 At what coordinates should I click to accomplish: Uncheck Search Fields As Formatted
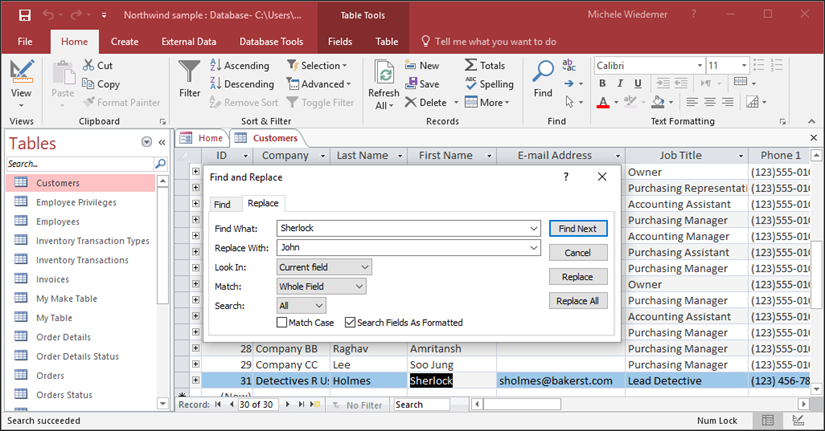350,322
